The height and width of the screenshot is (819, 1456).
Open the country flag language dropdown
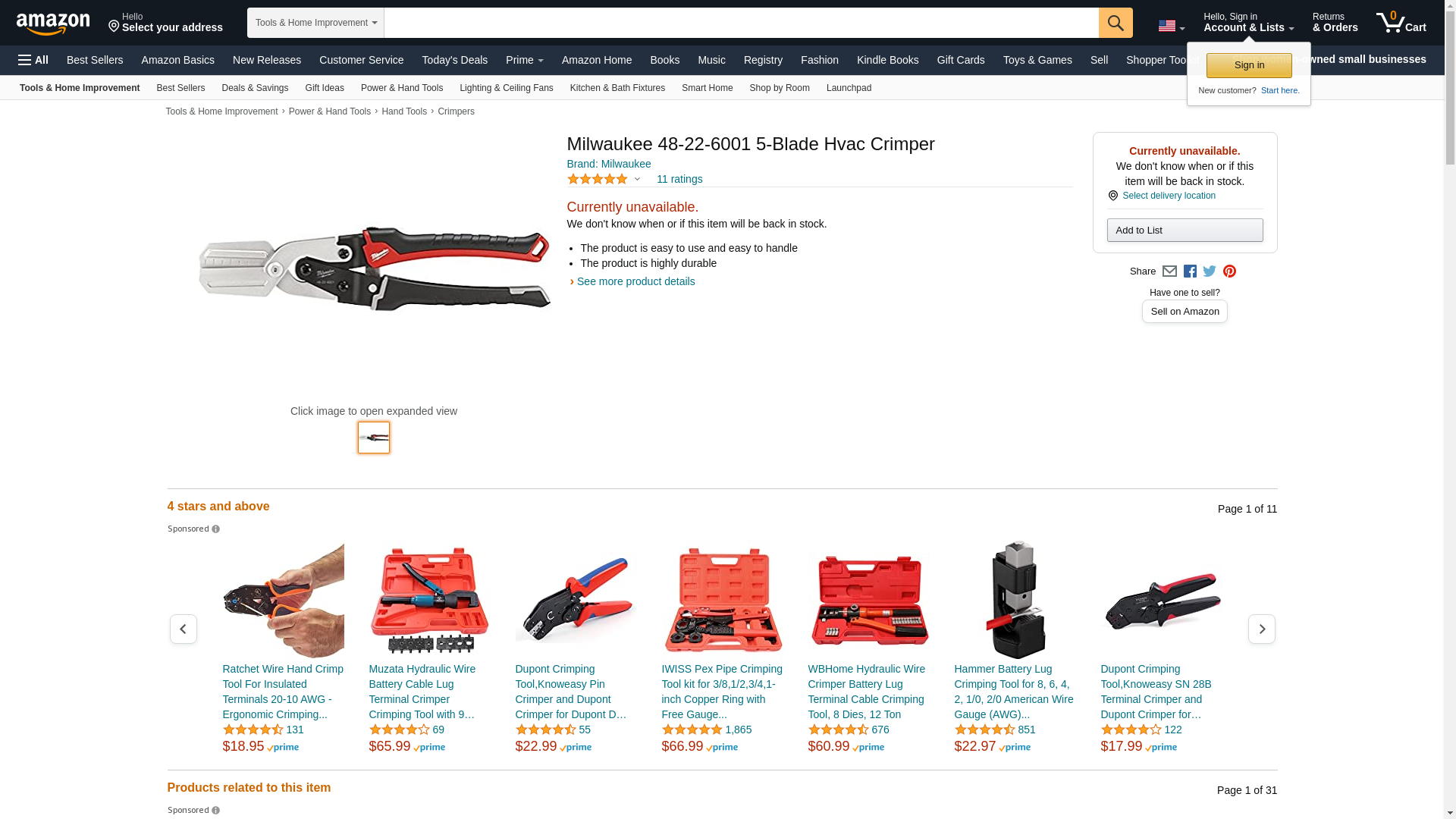[1171, 26]
